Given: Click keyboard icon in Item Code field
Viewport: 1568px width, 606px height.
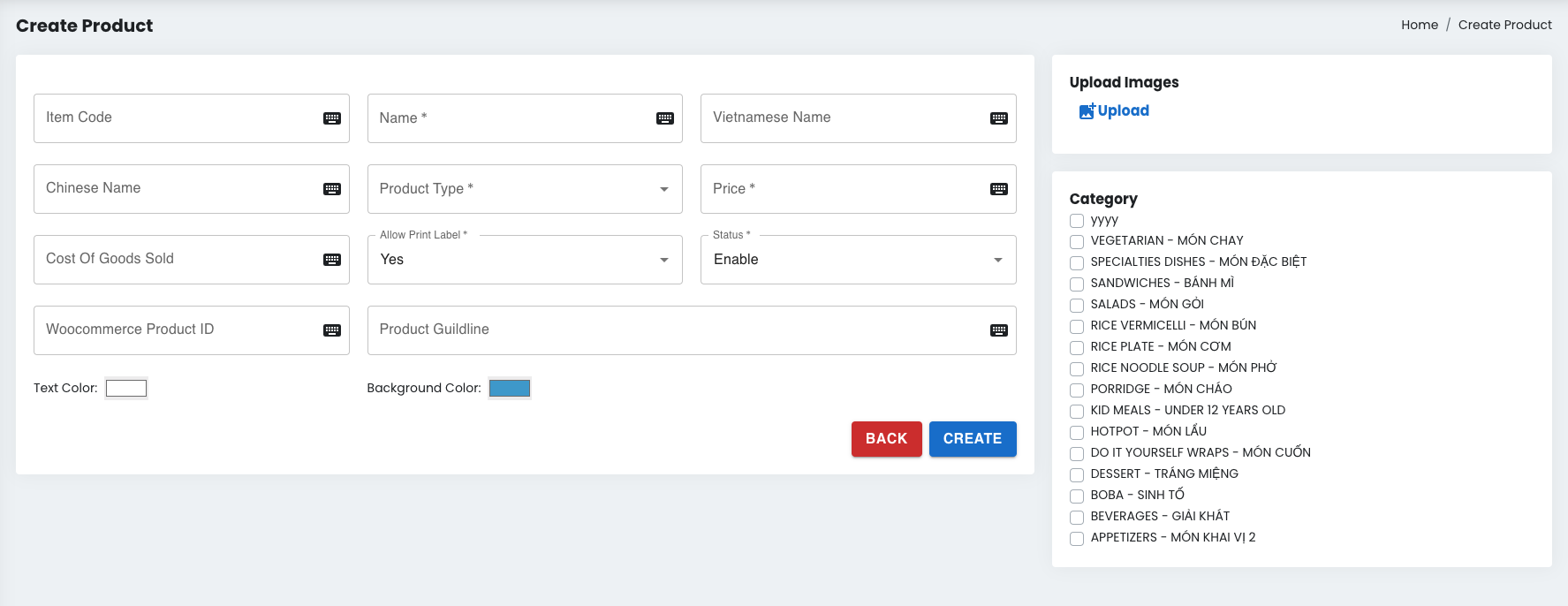Looking at the screenshot, I should pos(332,118).
